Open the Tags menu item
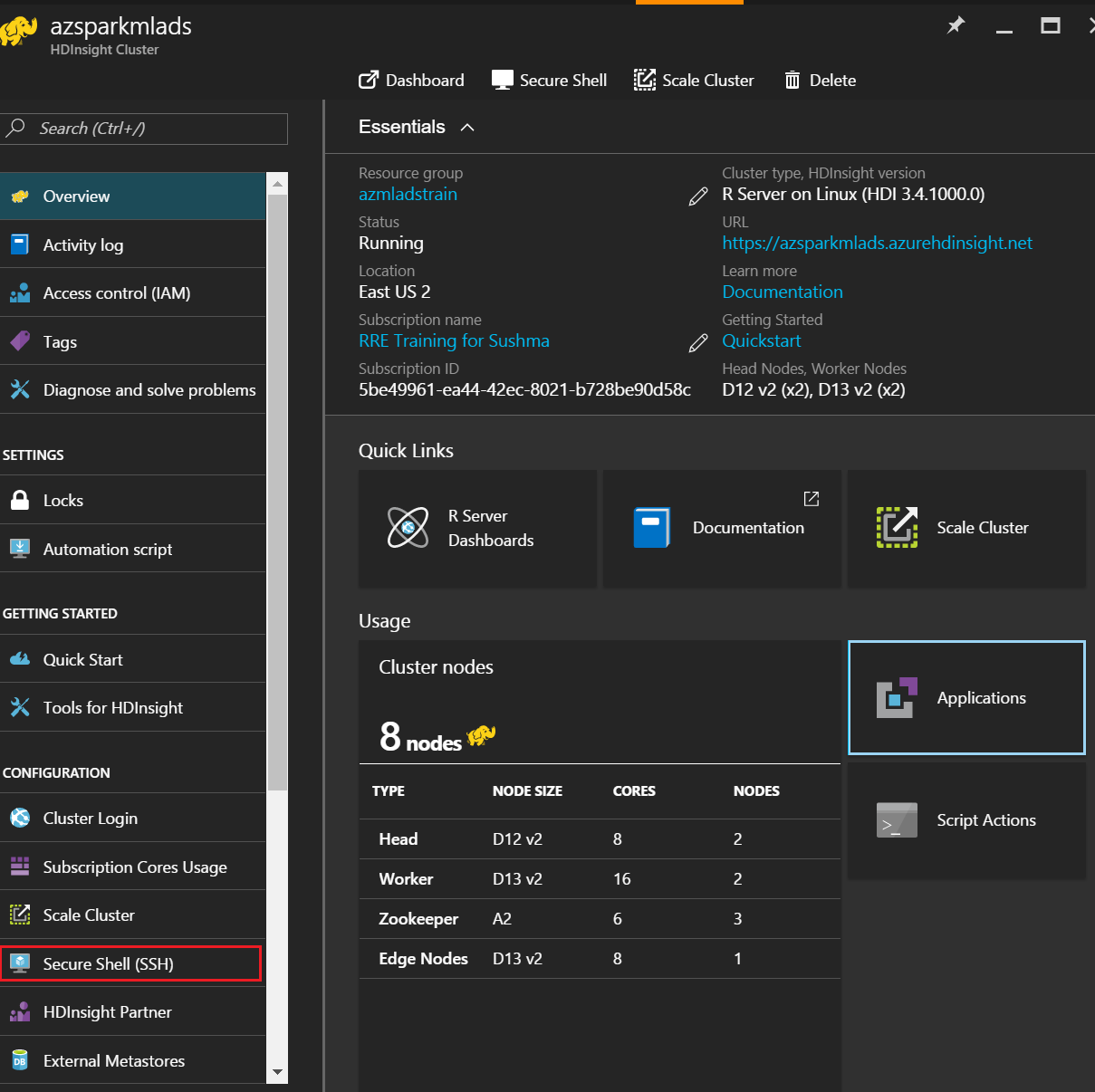Viewport: 1095px width, 1092px height. (133, 341)
